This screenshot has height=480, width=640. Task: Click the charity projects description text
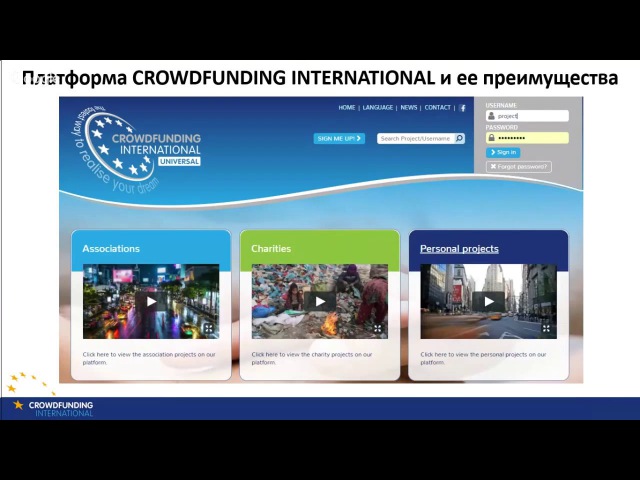coord(312,358)
